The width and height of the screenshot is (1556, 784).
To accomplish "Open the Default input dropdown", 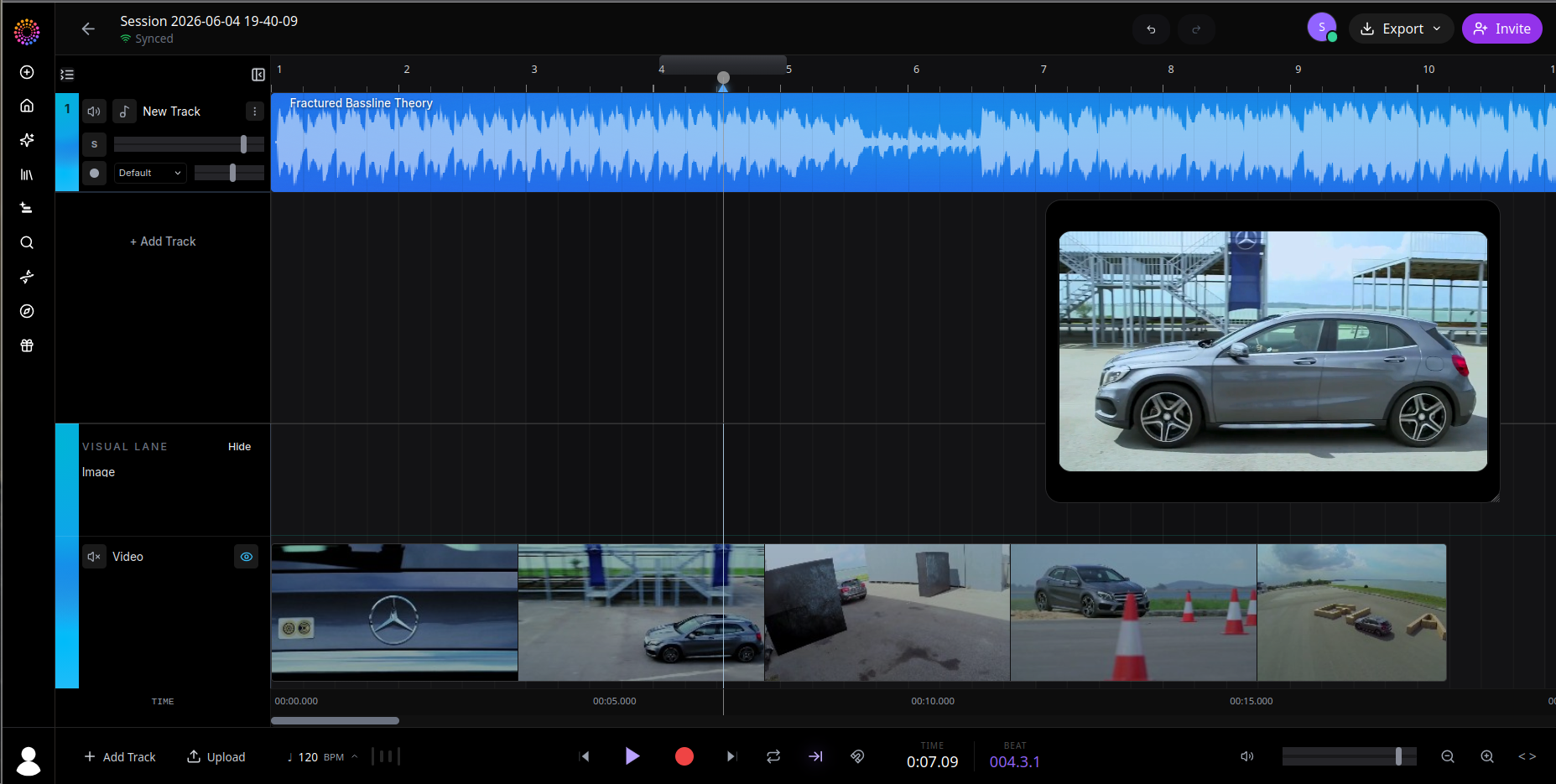I will [x=150, y=173].
